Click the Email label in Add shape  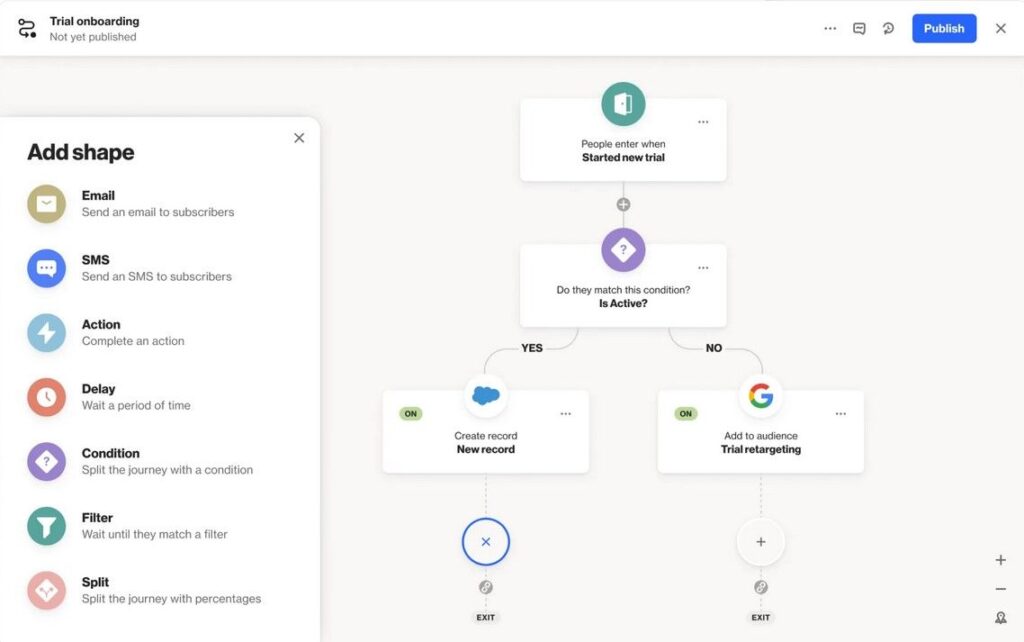pyautogui.click(x=98, y=195)
